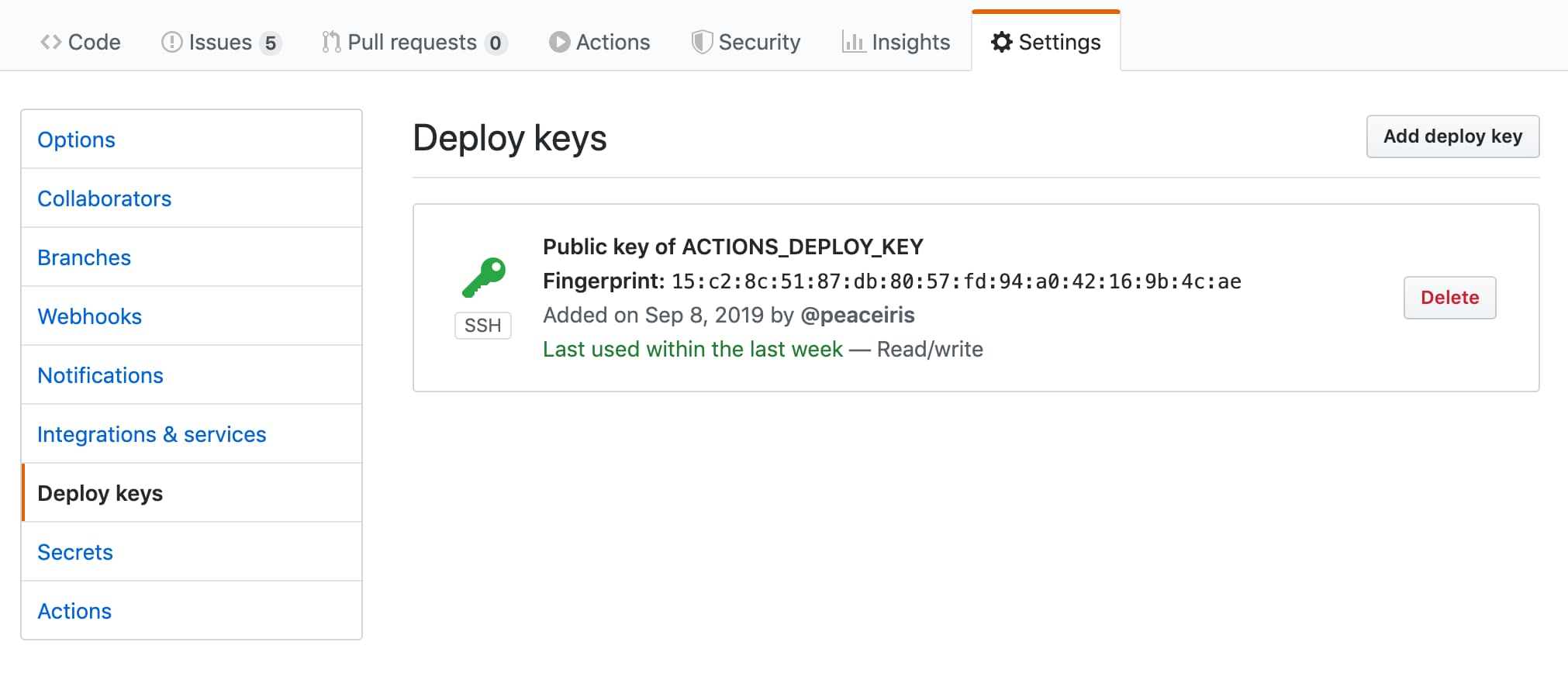This screenshot has height=673, width=1568.
Task: Navigate to Secrets in the sidebar
Action: click(x=75, y=552)
